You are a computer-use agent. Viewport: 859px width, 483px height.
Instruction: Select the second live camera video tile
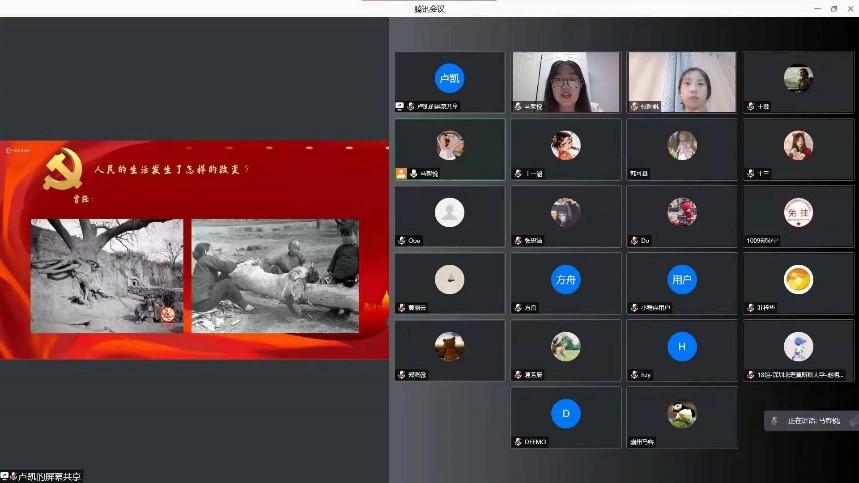(681, 80)
